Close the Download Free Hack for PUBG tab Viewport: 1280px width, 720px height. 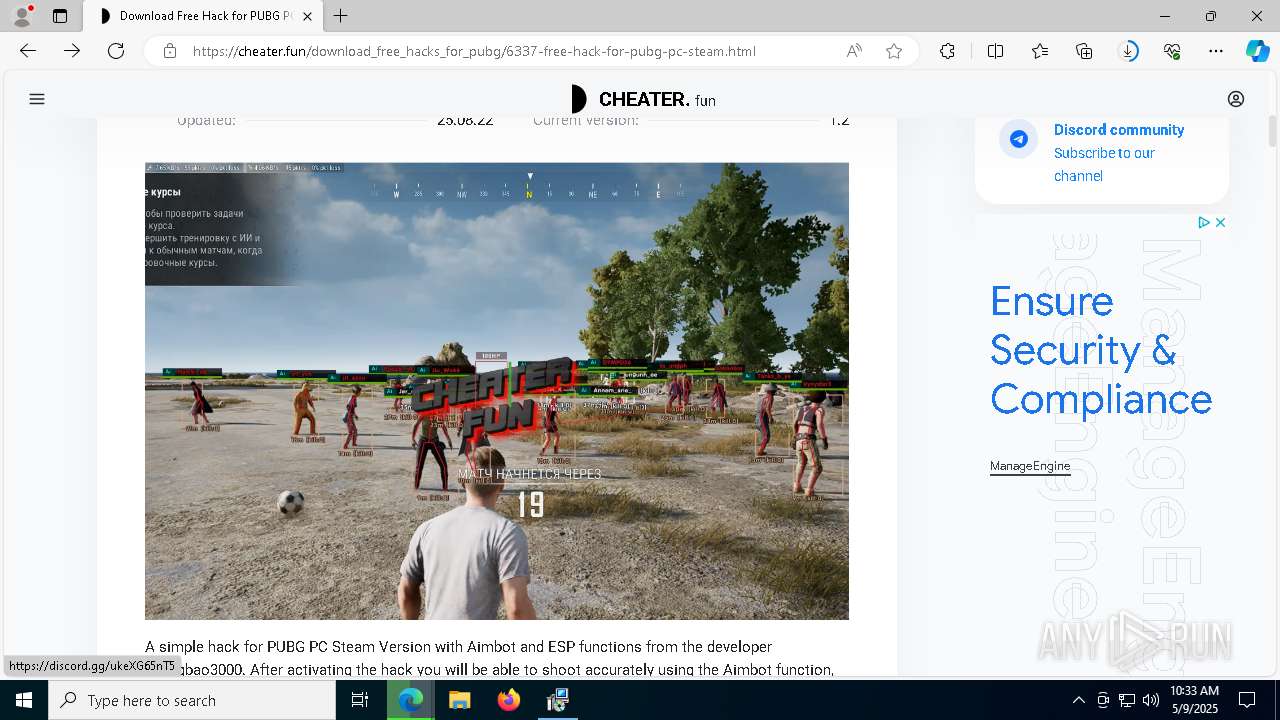pyautogui.click(x=308, y=16)
